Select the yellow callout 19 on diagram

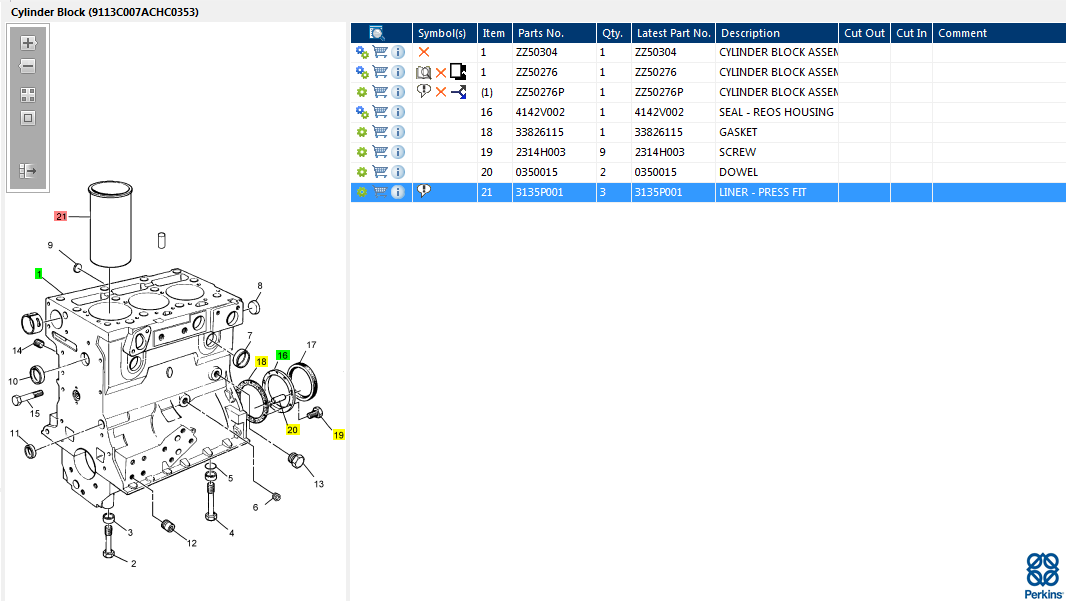pyautogui.click(x=339, y=435)
